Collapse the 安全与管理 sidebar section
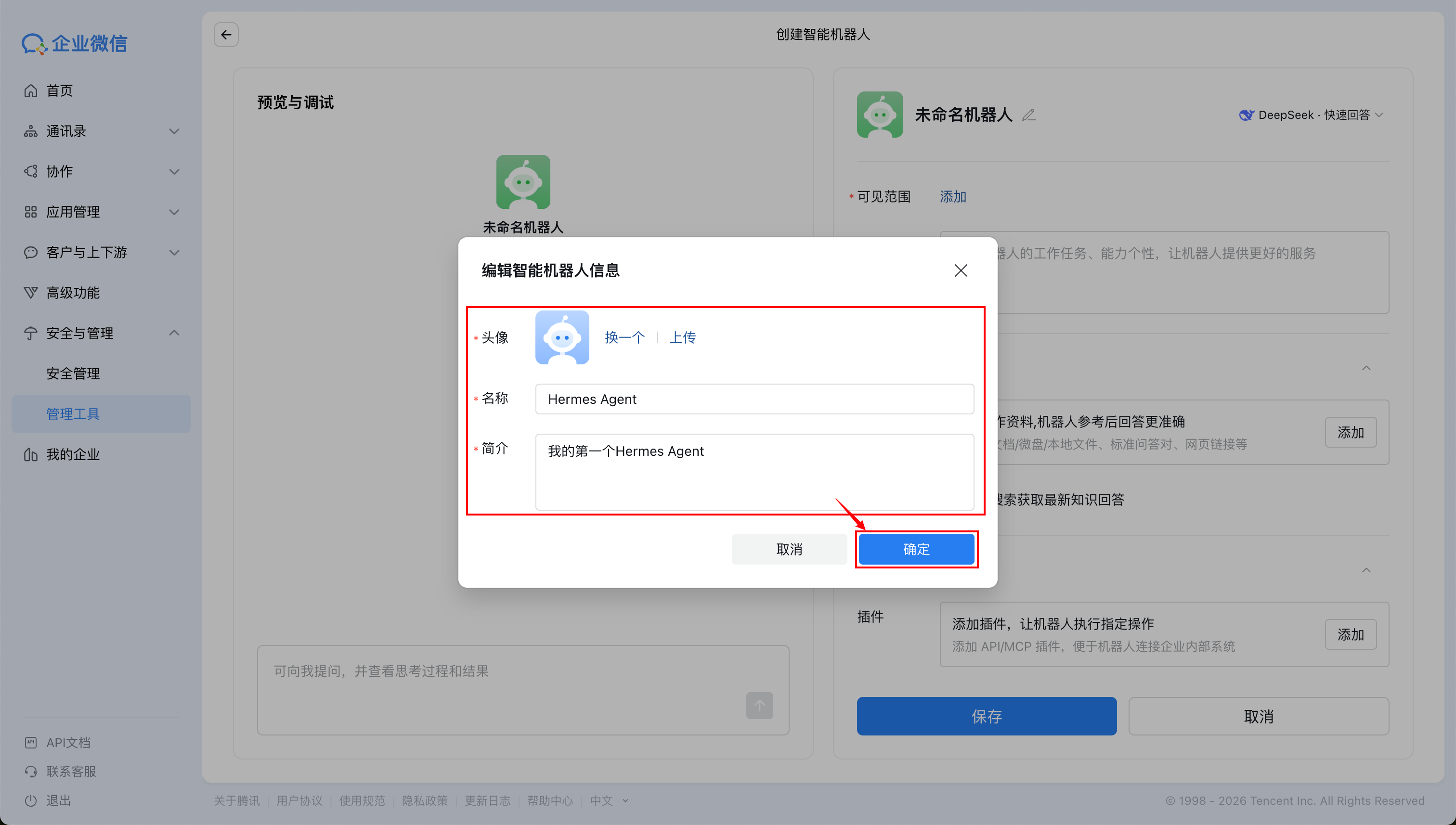The width and height of the screenshot is (1456, 825). 174,333
